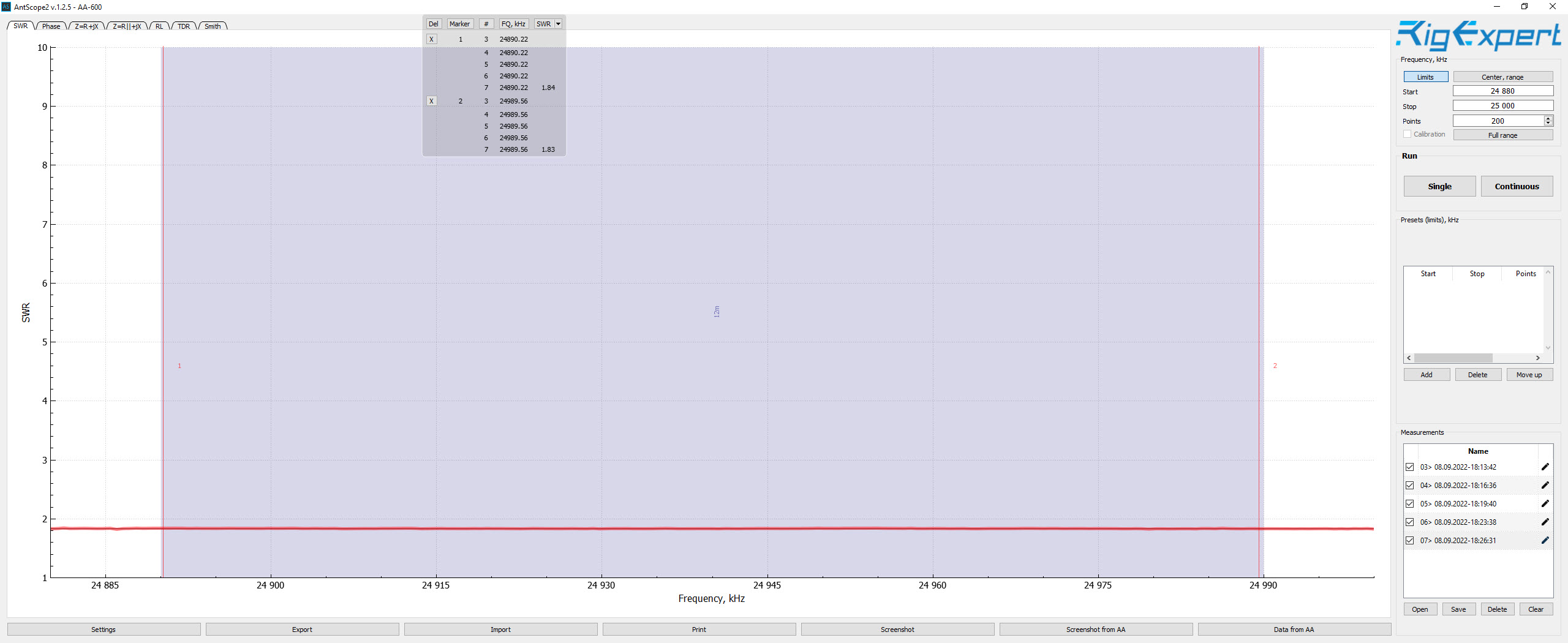Click the Name header in Measurements list
Image resolution: width=1568 pixels, height=643 pixels.
[x=1477, y=451]
